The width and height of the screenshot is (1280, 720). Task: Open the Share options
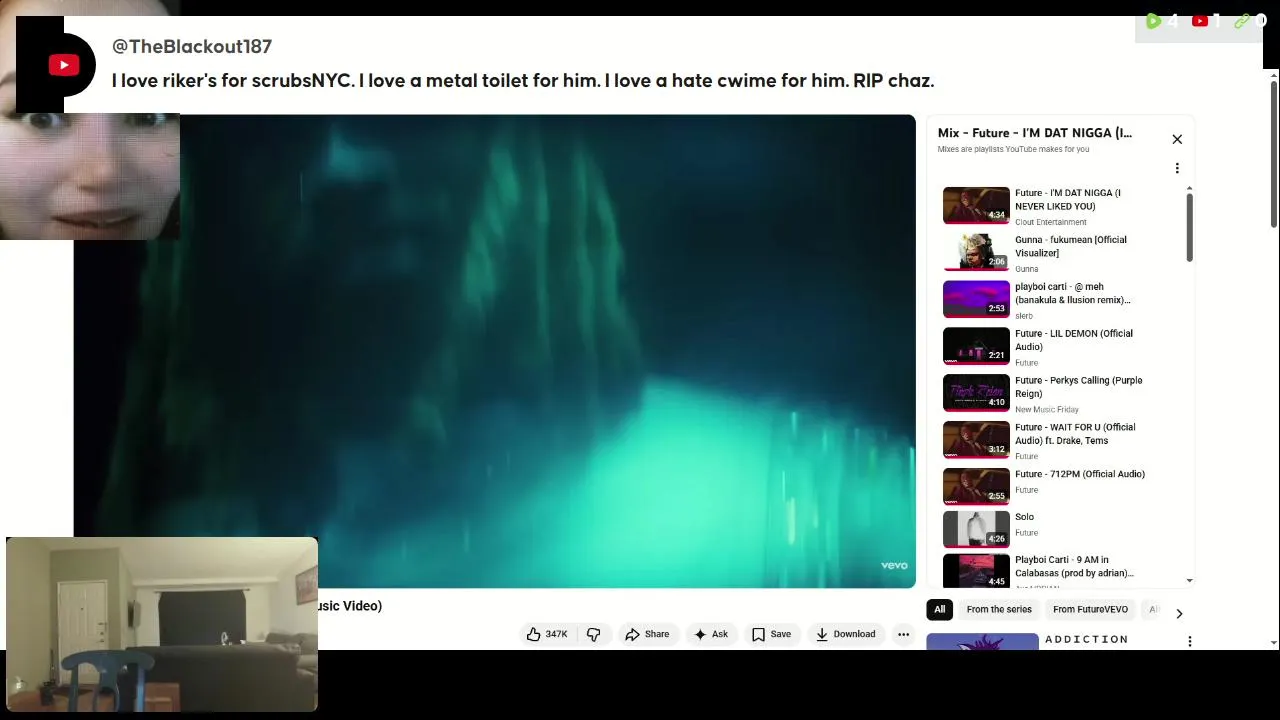pos(647,634)
